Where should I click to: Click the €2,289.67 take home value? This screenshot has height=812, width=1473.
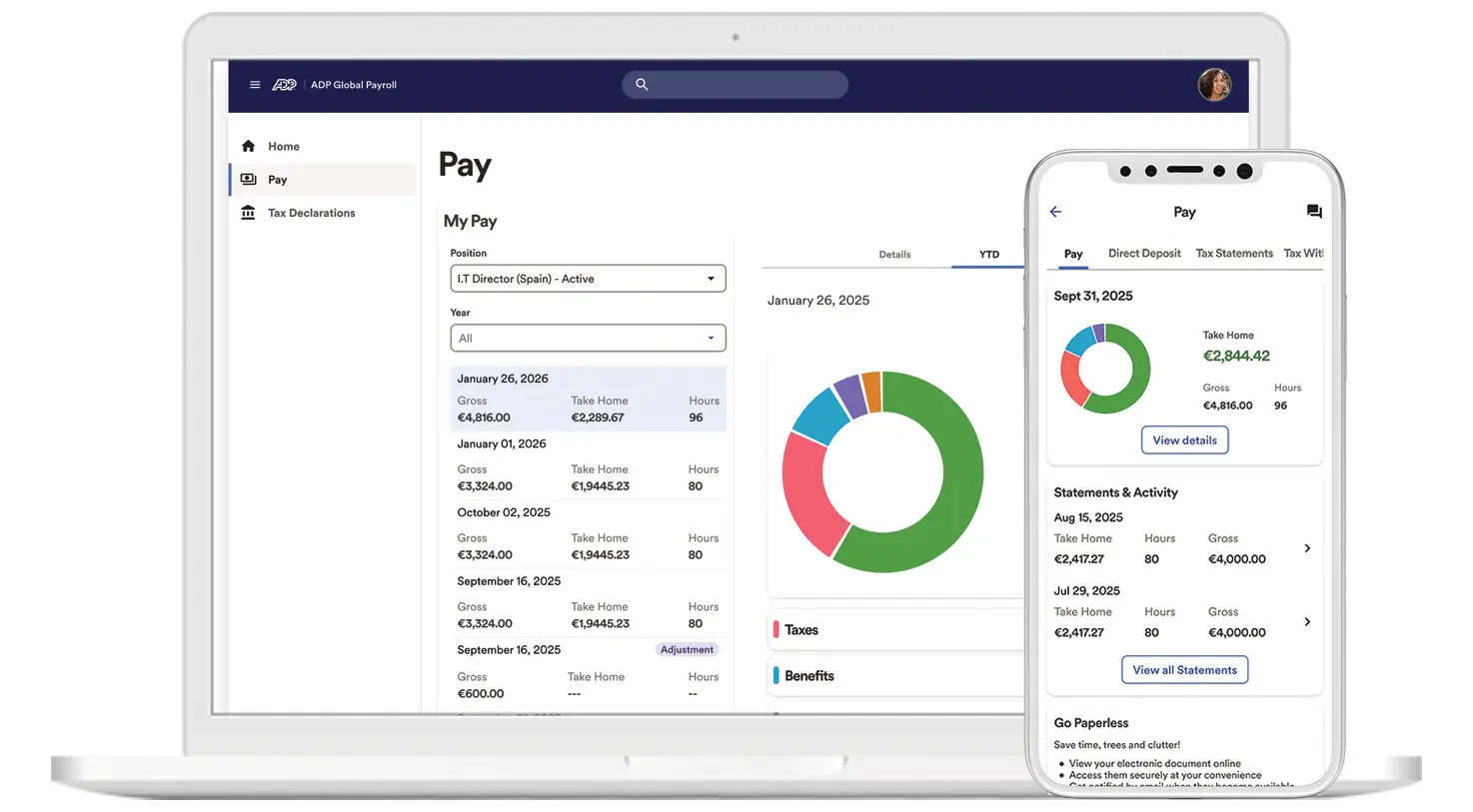(x=598, y=417)
